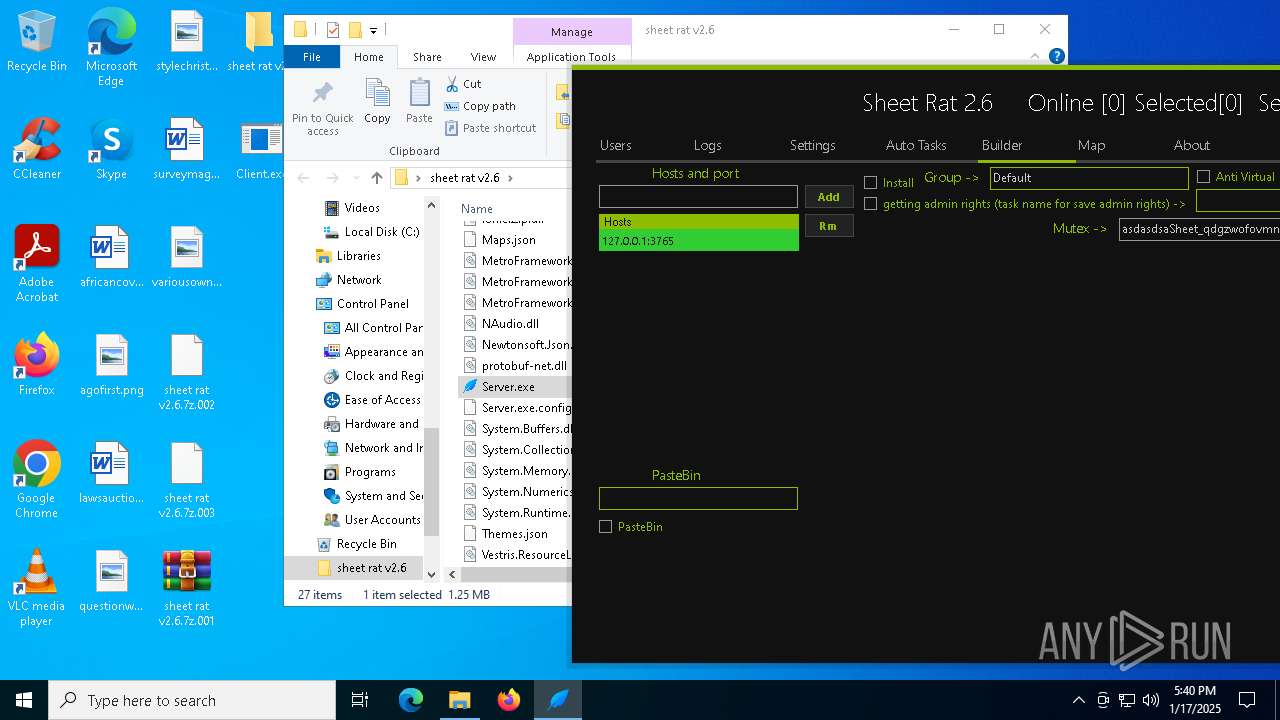
Task: Open Task View on the taskbar
Action: coord(360,700)
